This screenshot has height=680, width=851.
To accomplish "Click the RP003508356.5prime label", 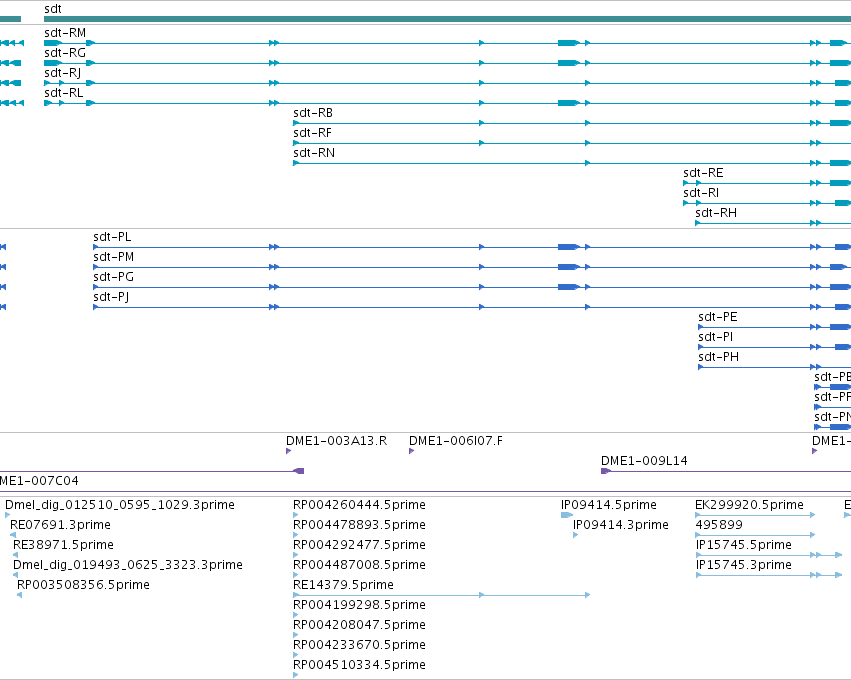I will [84, 585].
